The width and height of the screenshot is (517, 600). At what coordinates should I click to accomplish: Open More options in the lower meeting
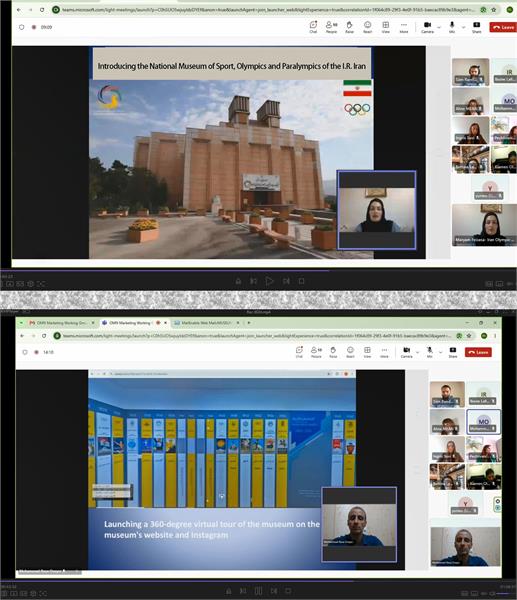(384, 352)
